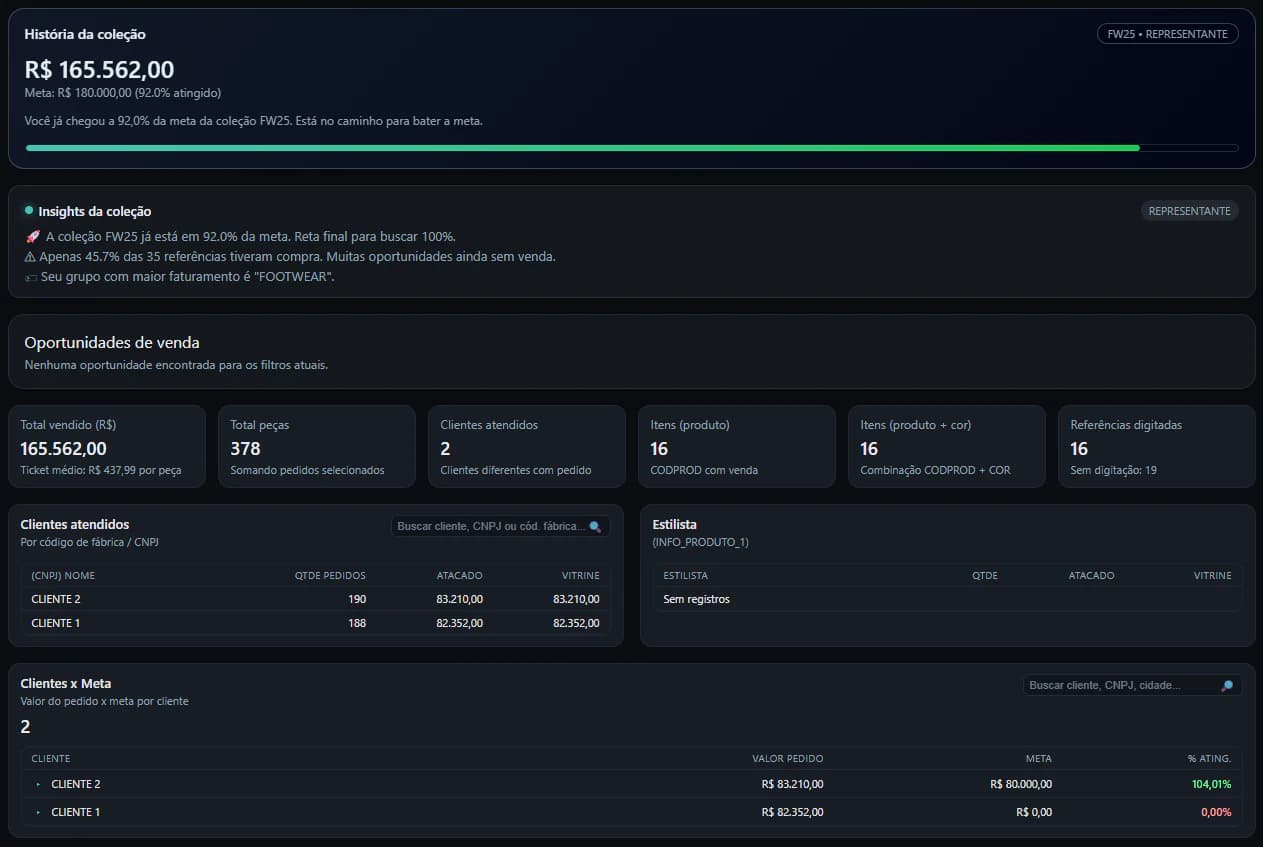The image size is (1263, 847).
Task: Click the REPRESENTANTE badge in the insights panel
Action: pos(1189,211)
